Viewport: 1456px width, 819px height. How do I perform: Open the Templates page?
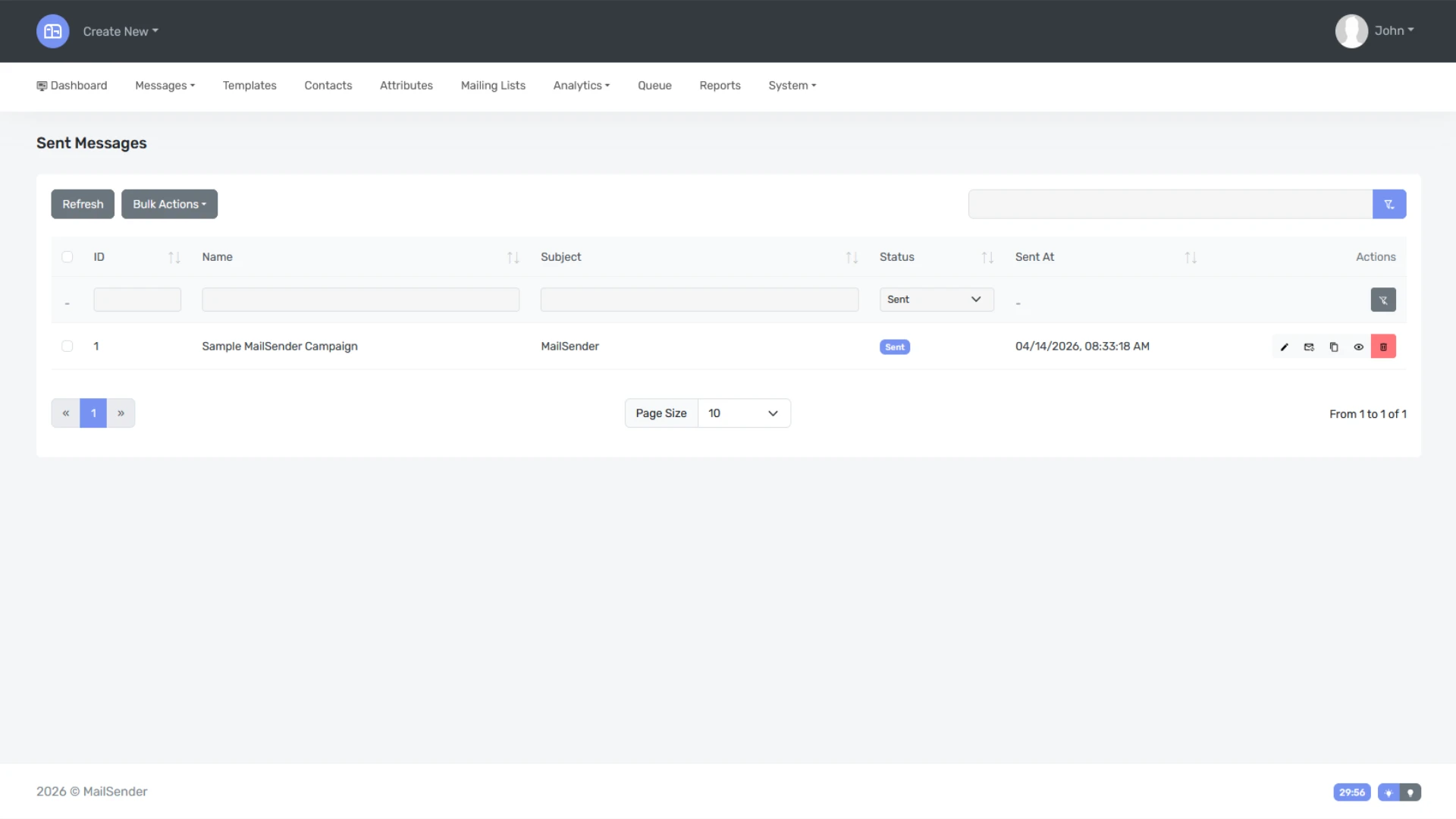pyautogui.click(x=249, y=86)
